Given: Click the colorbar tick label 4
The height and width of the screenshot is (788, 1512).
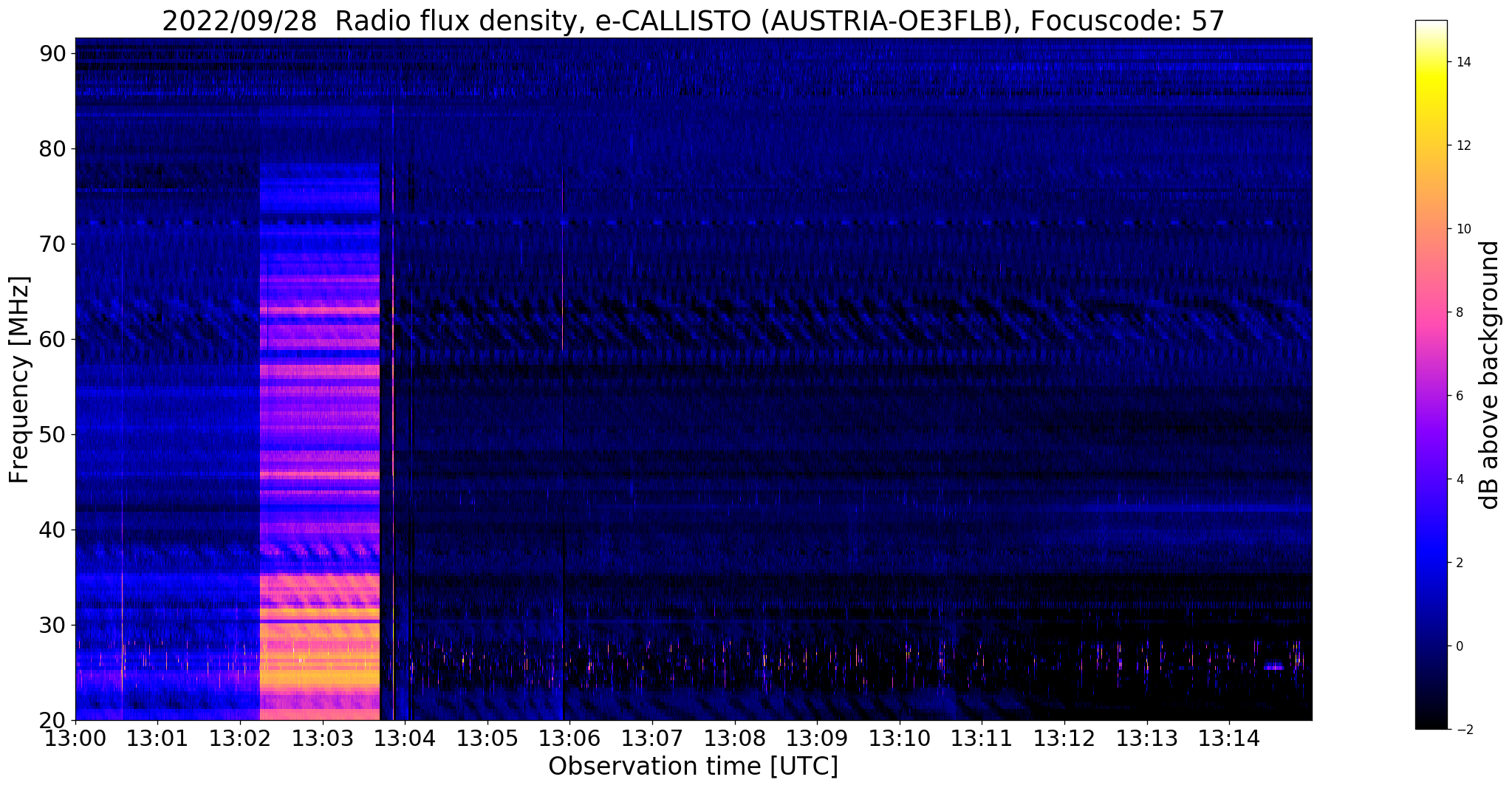Looking at the screenshot, I should click(x=1459, y=479).
